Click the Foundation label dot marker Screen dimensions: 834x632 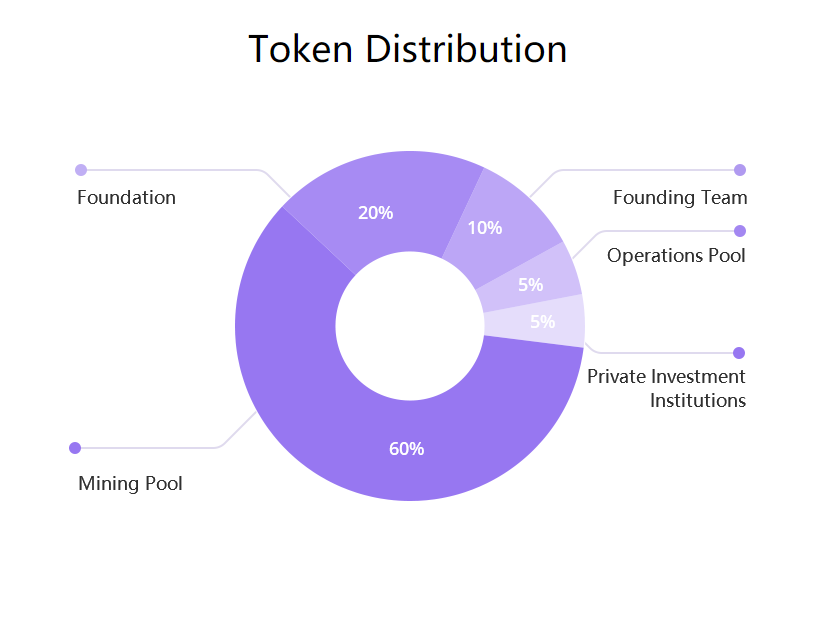(x=81, y=170)
